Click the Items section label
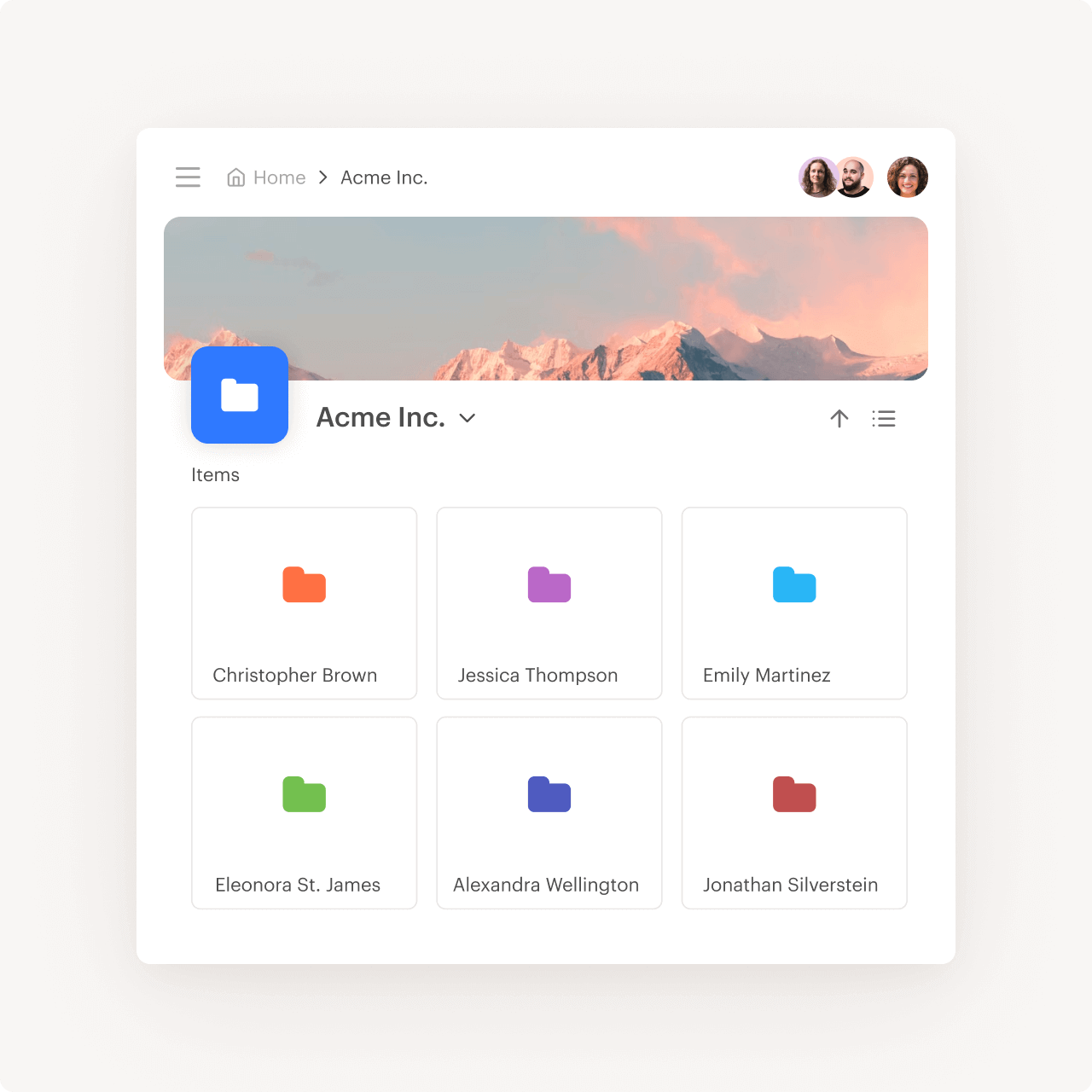Viewport: 1092px width, 1092px height. coord(216,475)
